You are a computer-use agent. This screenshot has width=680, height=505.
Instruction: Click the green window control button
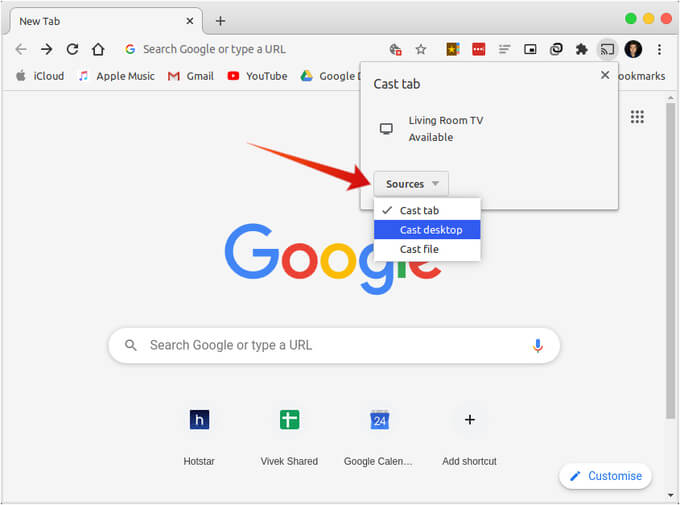(x=631, y=18)
